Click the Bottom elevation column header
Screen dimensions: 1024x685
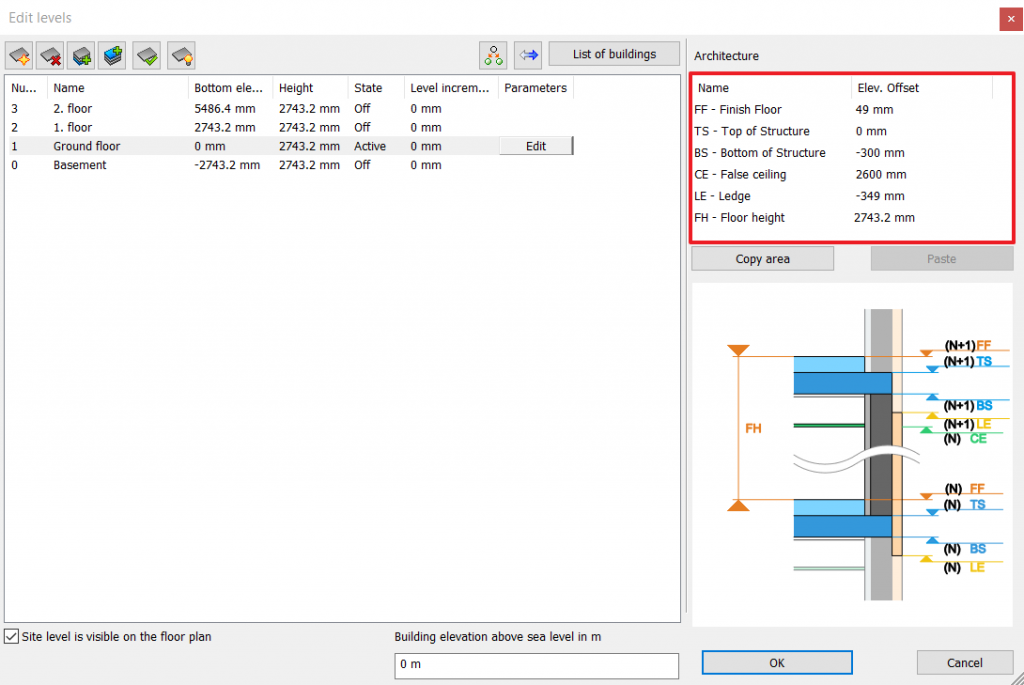231,88
